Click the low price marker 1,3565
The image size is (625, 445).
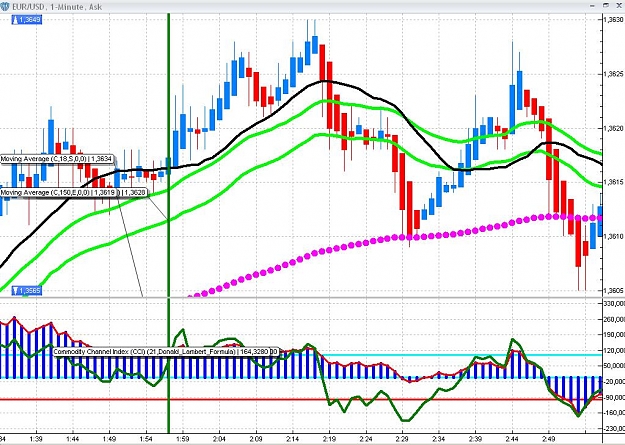tap(27, 290)
